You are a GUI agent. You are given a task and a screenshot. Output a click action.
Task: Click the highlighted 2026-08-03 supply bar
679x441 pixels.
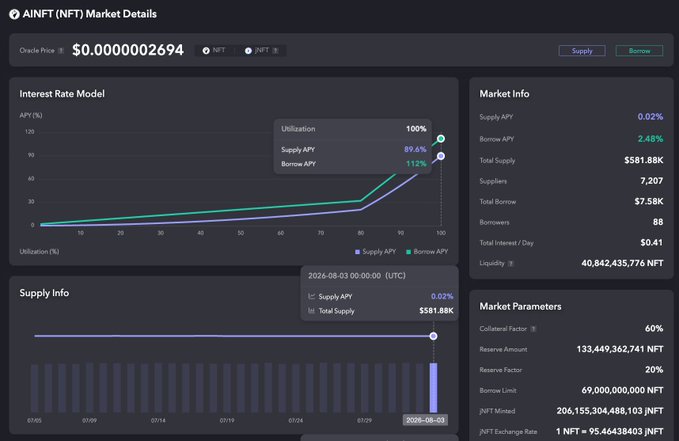click(x=433, y=388)
